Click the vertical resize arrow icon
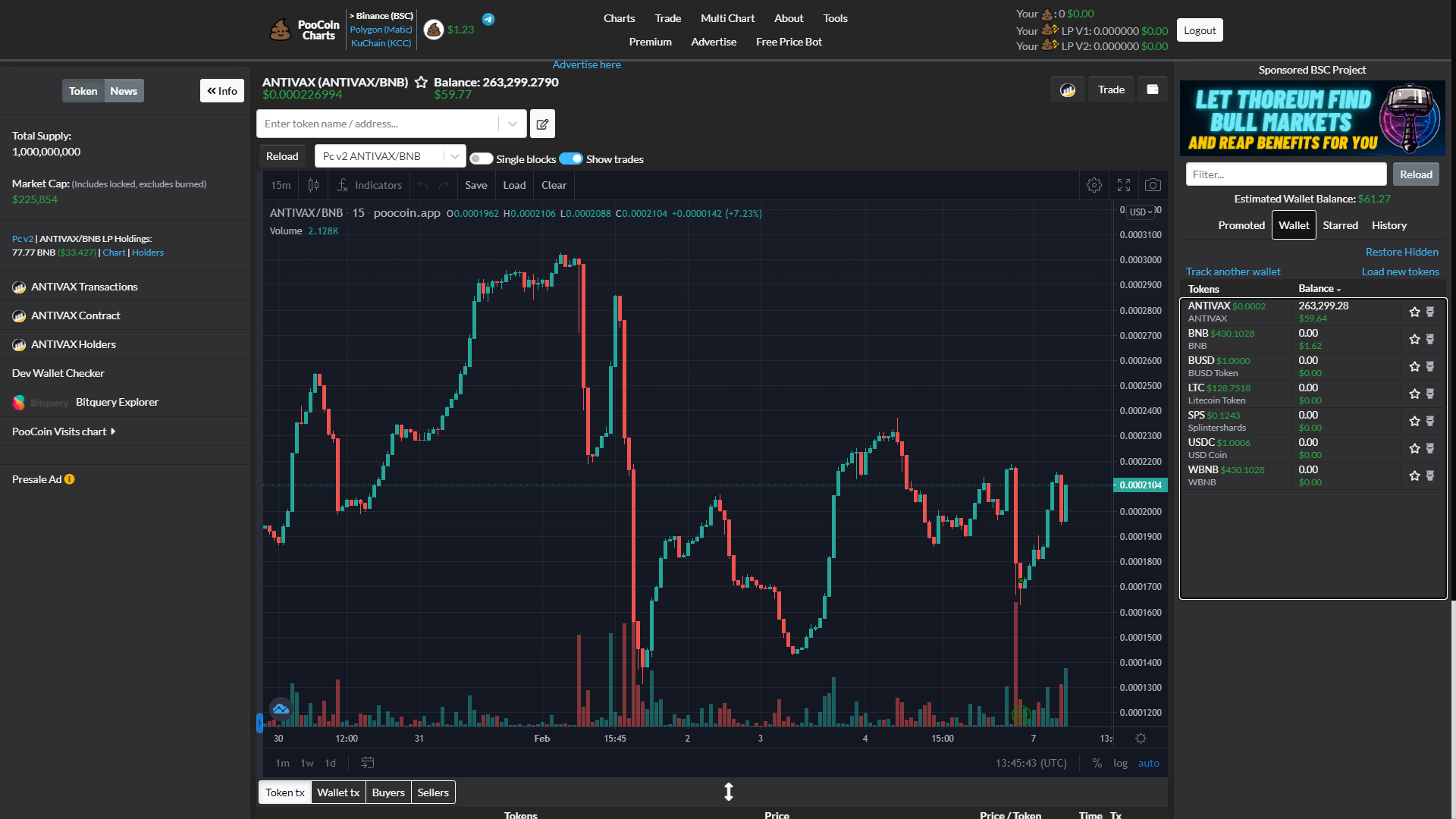 tap(728, 792)
